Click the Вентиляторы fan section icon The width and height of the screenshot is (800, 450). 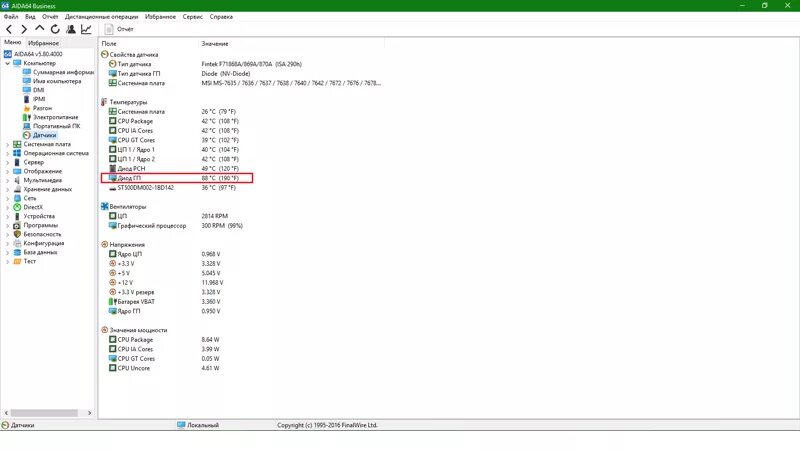pyautogui.click(x=104, y=207)
